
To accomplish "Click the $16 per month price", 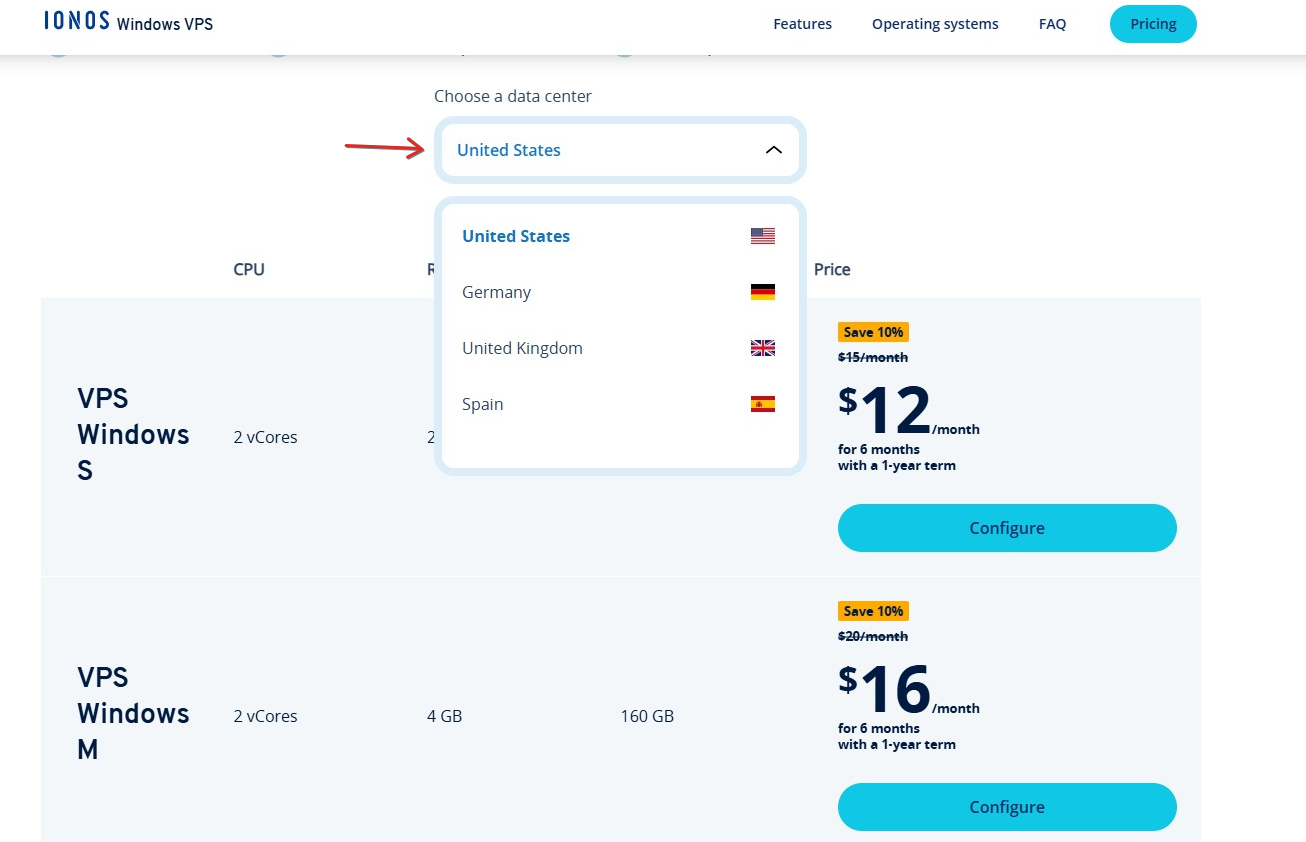I will pos(893,690).
